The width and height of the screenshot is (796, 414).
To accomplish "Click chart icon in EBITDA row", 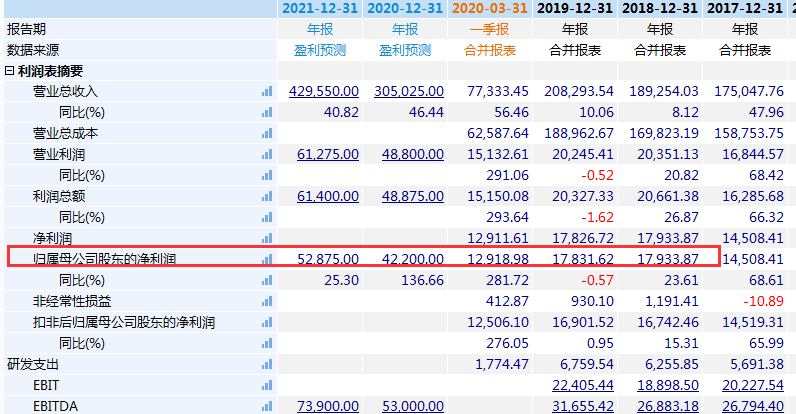I will [267, 406].
